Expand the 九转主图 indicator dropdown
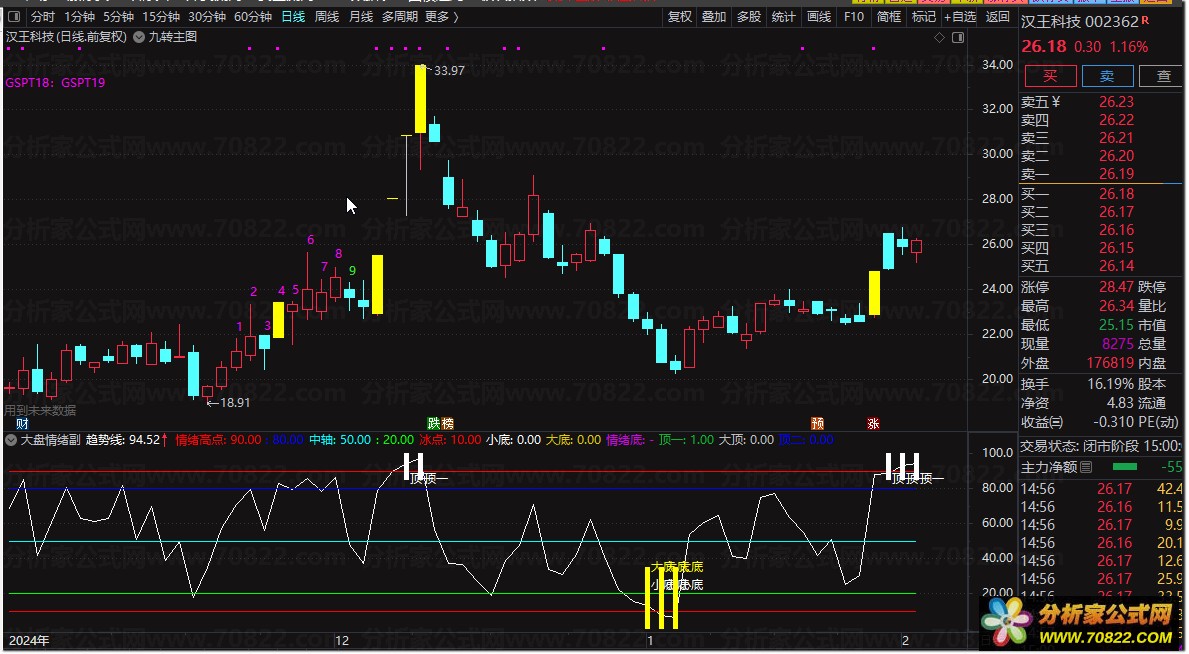 pos(140,37)
